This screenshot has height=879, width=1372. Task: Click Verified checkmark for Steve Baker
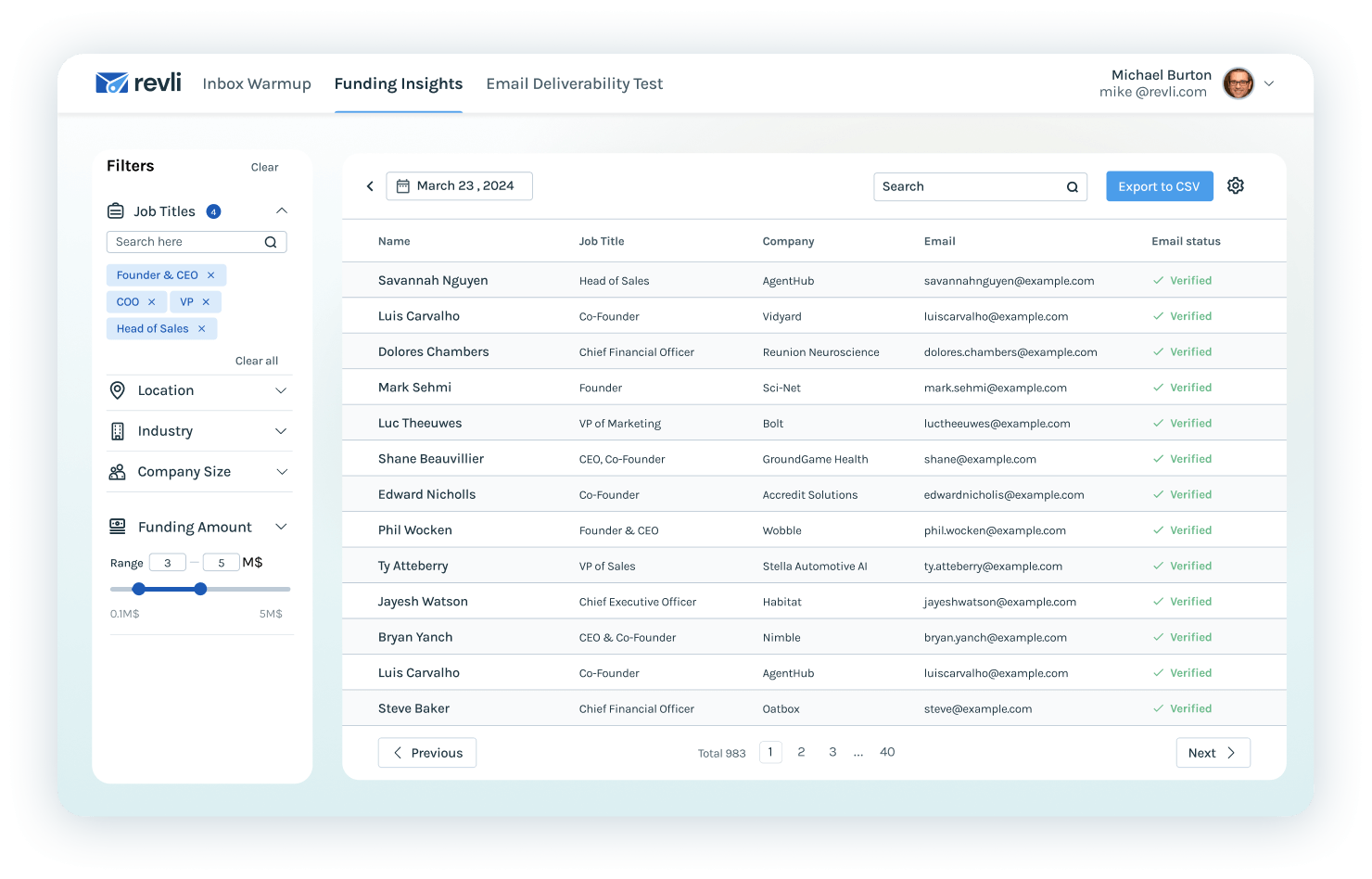point(1158,709)
